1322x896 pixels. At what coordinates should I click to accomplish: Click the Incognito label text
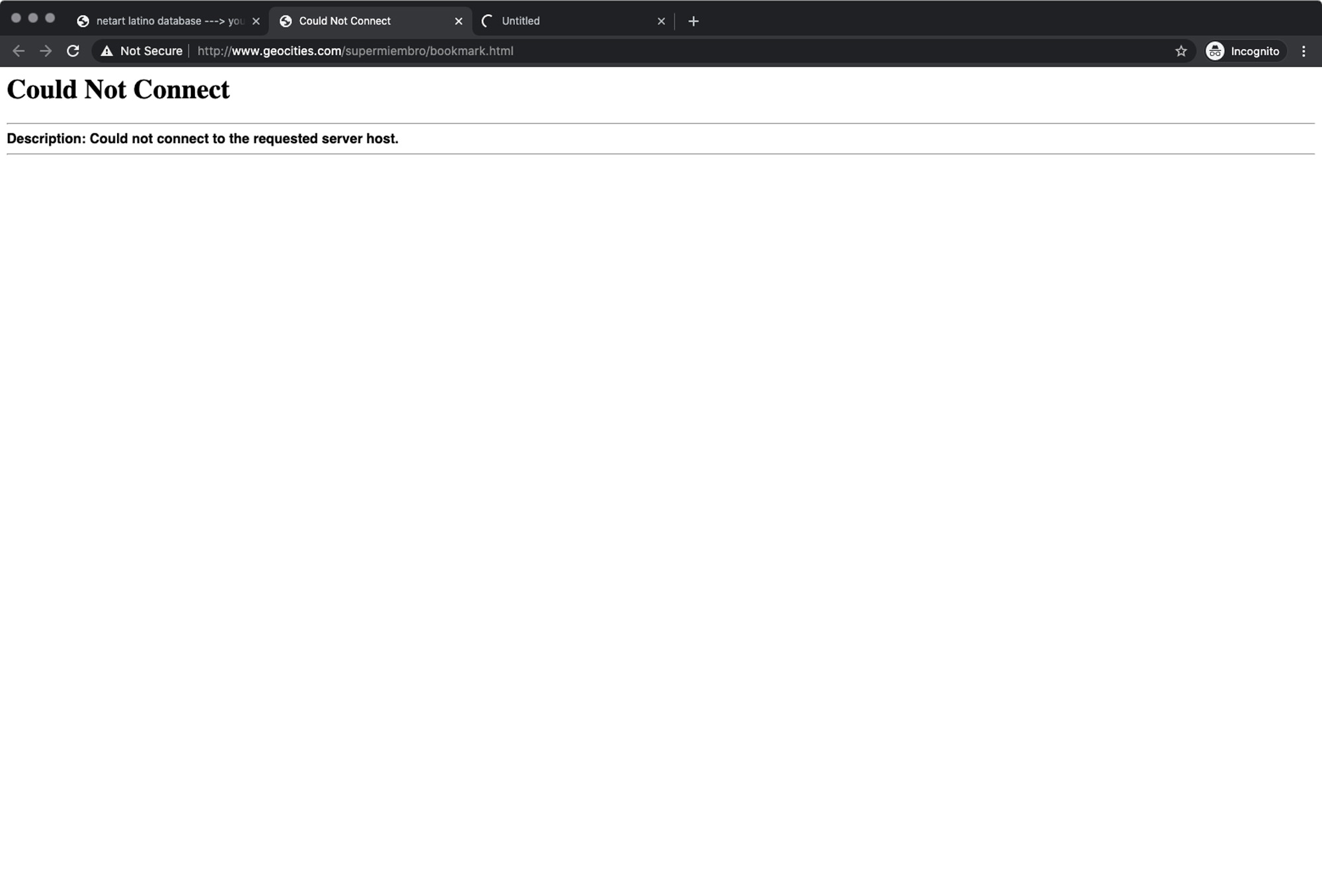1255,51
